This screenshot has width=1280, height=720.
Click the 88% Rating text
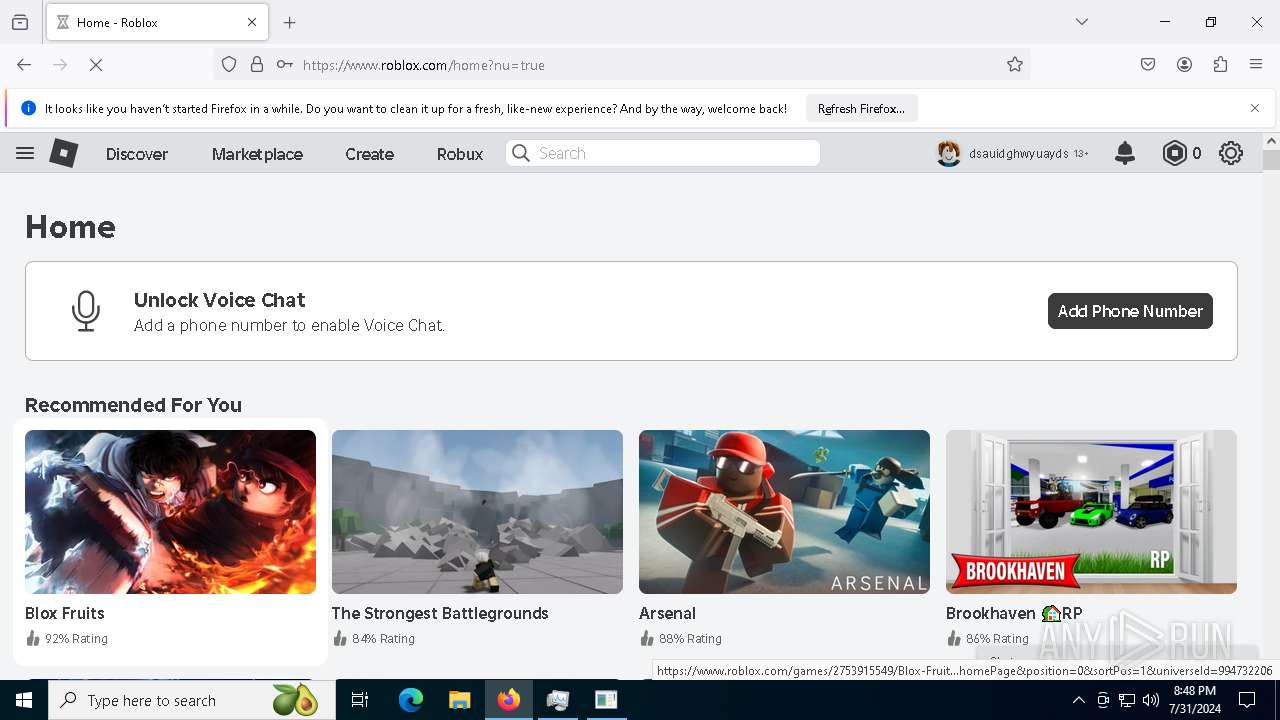coord(690,639)
